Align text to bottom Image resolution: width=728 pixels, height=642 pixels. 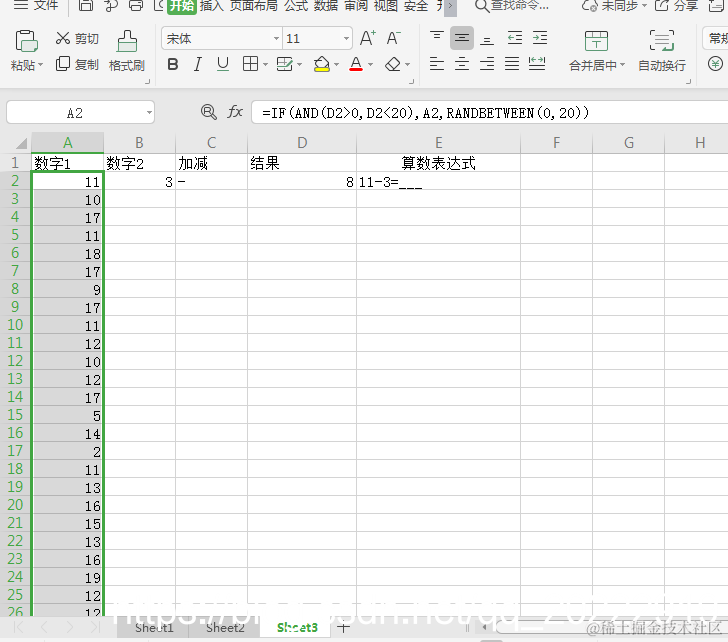pos(487,38)
